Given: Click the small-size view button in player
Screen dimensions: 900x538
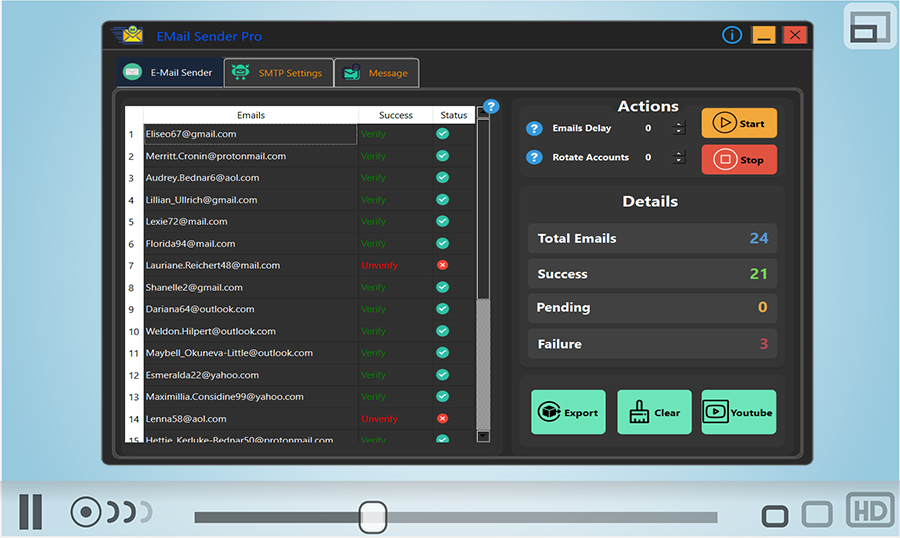Looking at the screenshot, I should pyautogui.click(x=775, y=516).
